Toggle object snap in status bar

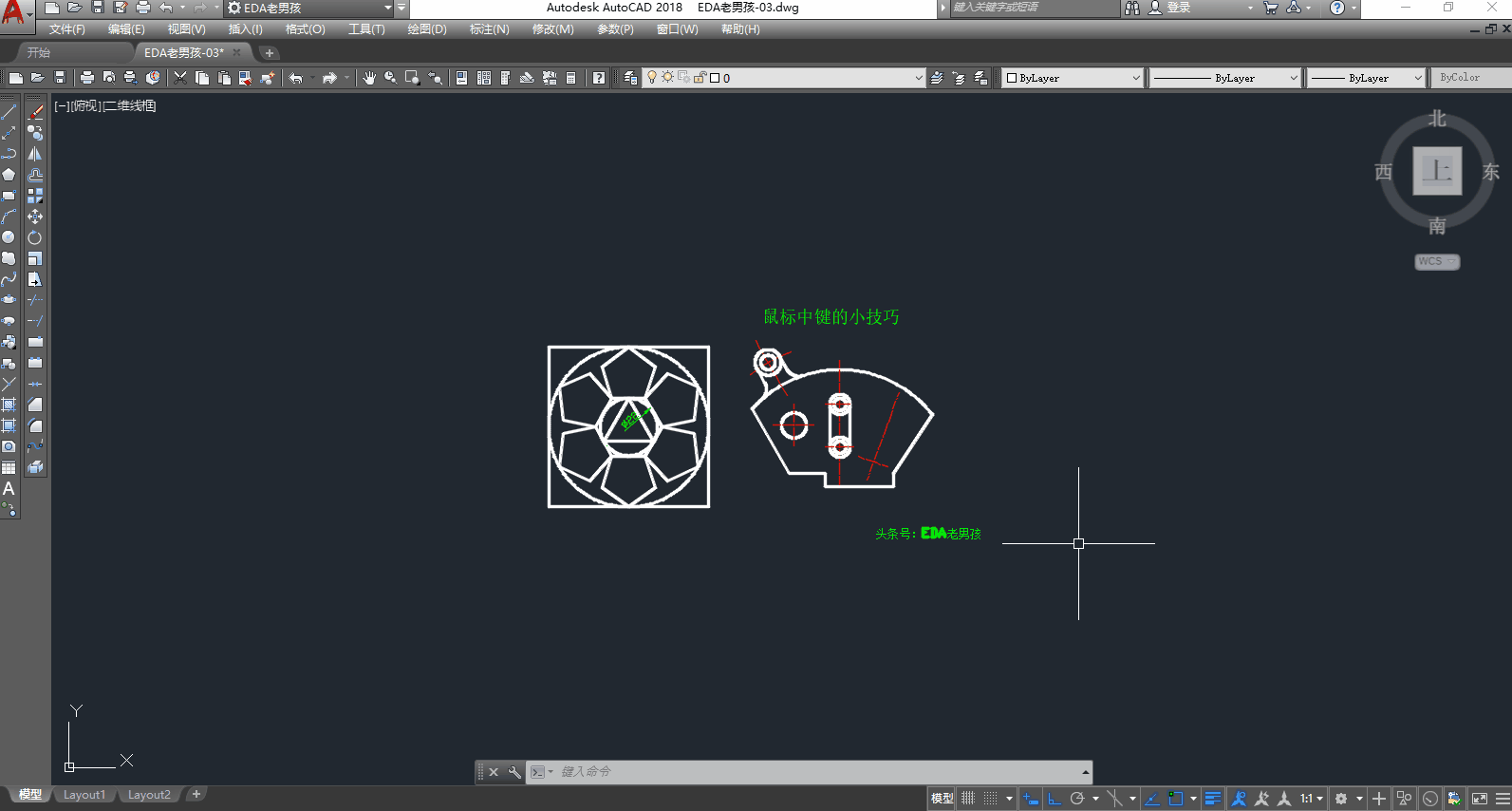1176,799
